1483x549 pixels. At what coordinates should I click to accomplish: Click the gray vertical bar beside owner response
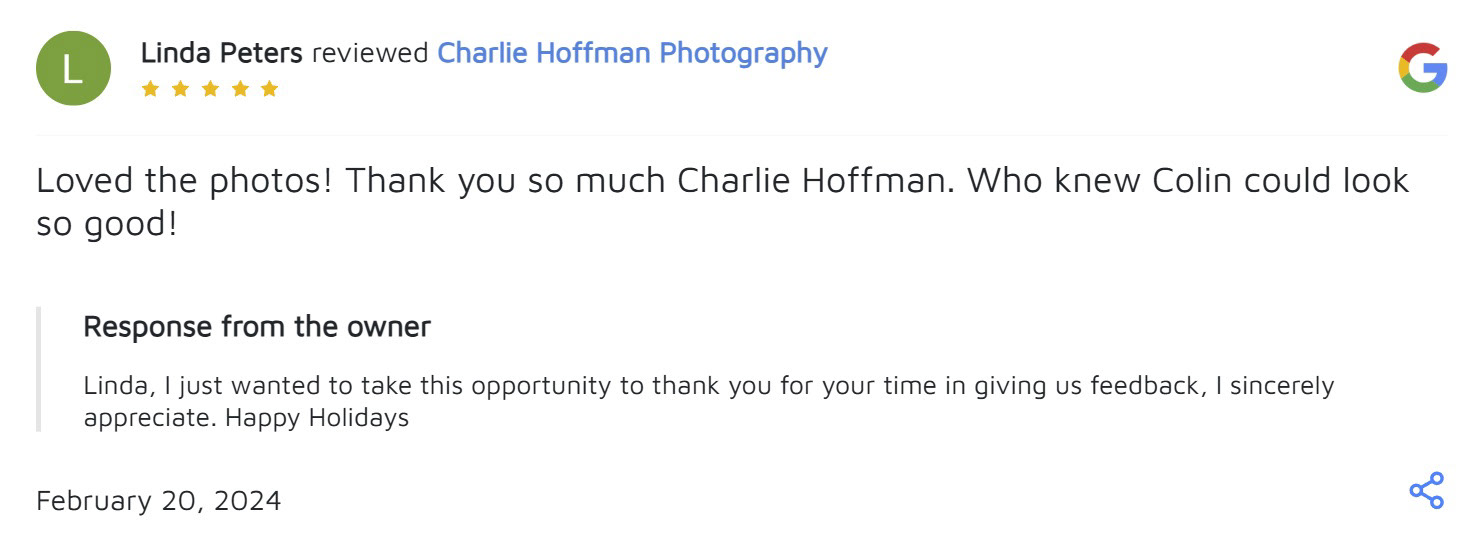point(39,369)
